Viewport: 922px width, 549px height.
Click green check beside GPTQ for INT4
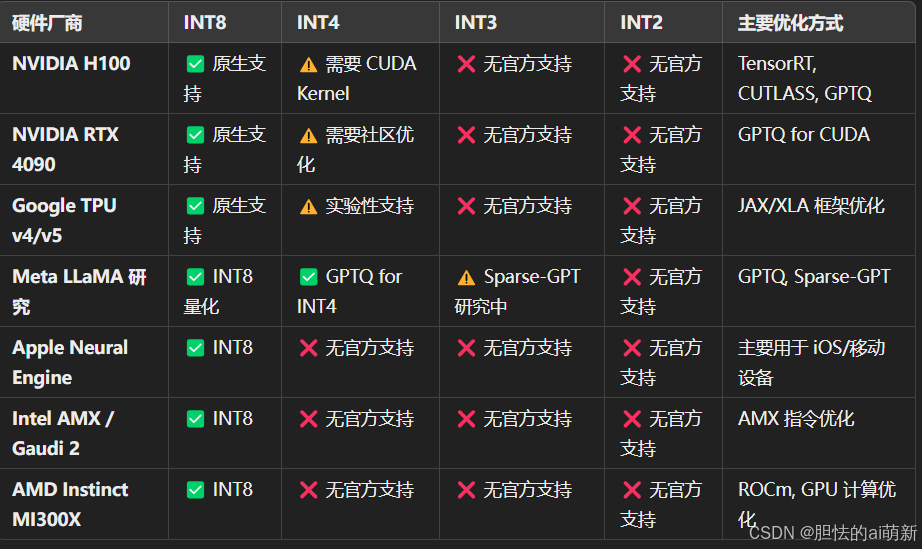308,277
